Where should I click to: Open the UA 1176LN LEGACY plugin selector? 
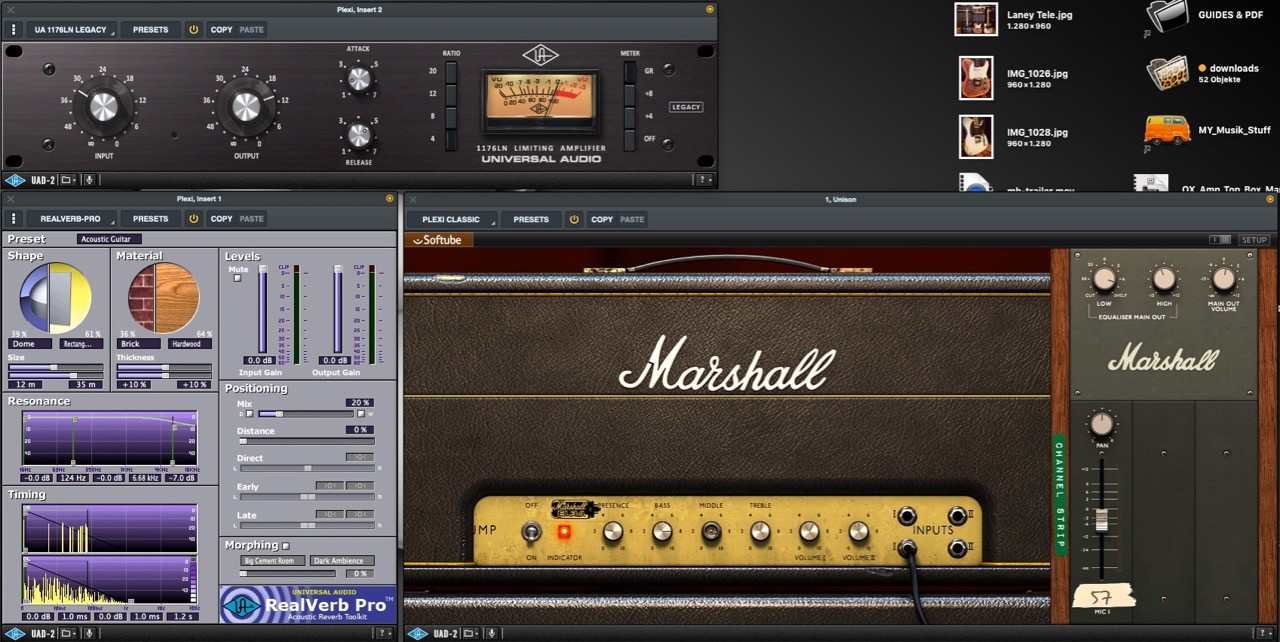coord(71,29)
